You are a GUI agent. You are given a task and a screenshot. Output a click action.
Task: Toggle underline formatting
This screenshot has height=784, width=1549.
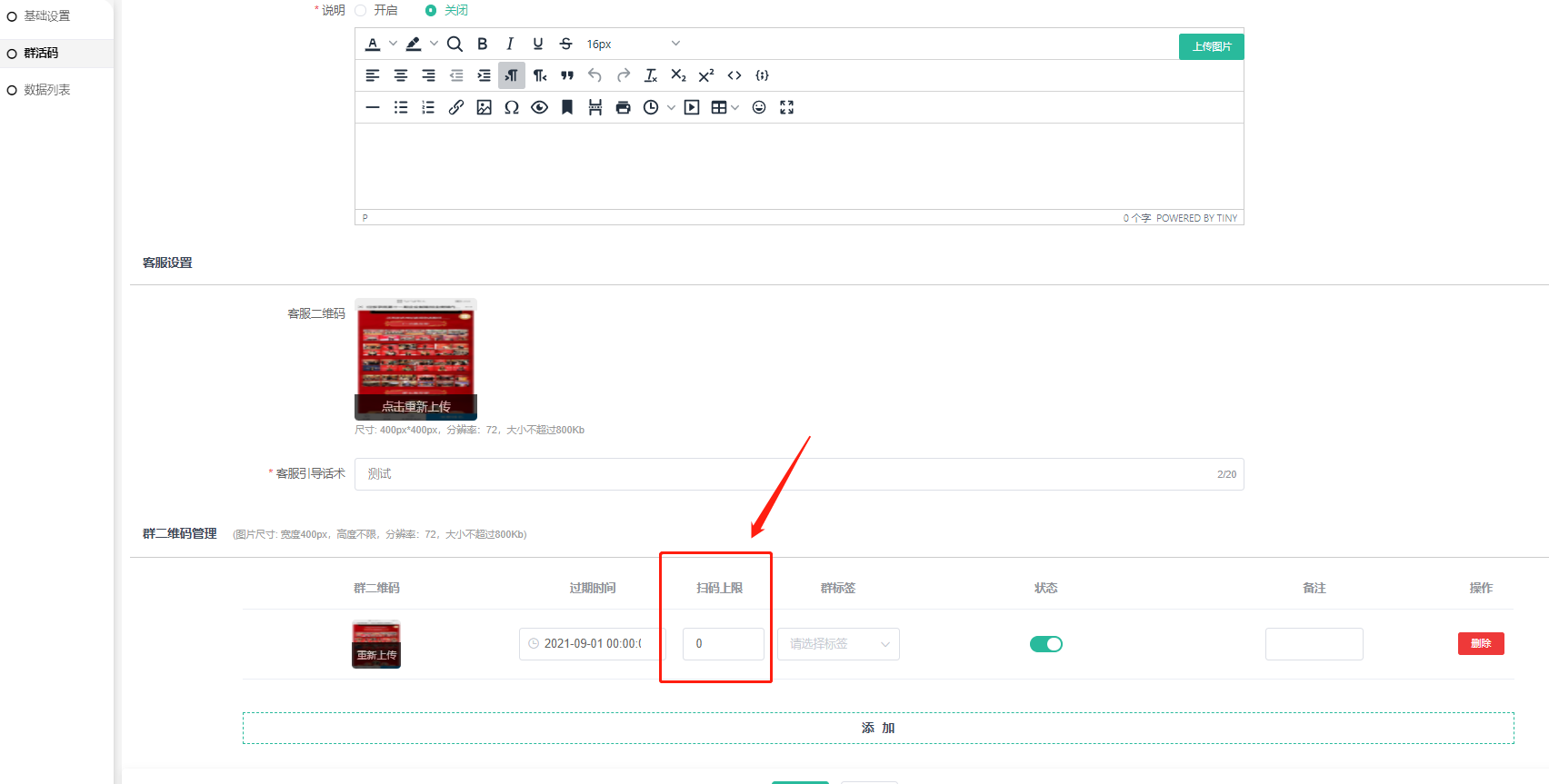tap(538, 44)
